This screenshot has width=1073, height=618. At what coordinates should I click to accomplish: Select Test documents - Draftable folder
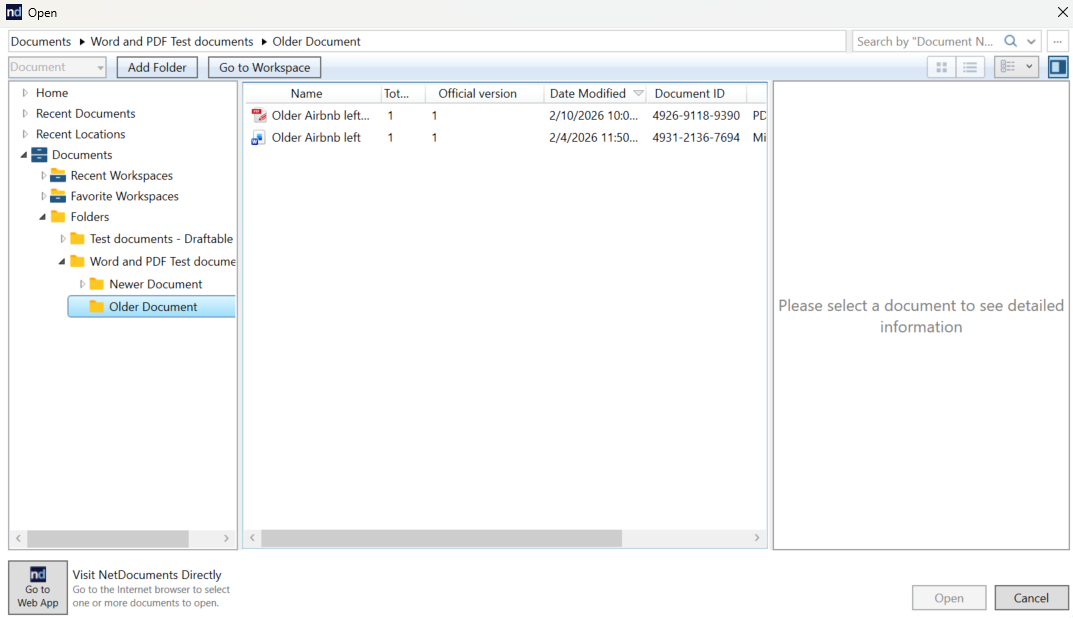(x=161, y=239)
